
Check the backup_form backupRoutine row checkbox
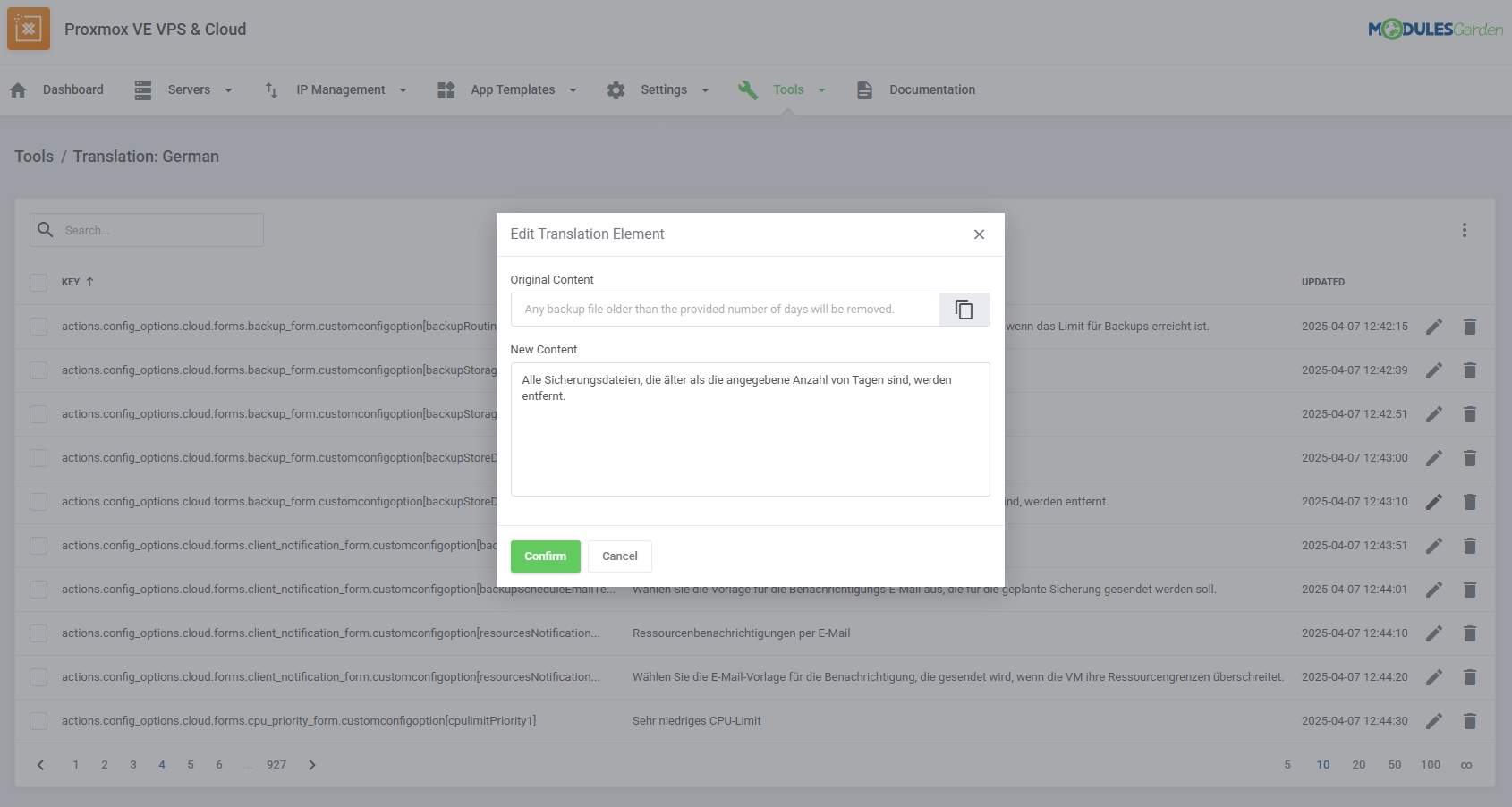coord(38,326)
